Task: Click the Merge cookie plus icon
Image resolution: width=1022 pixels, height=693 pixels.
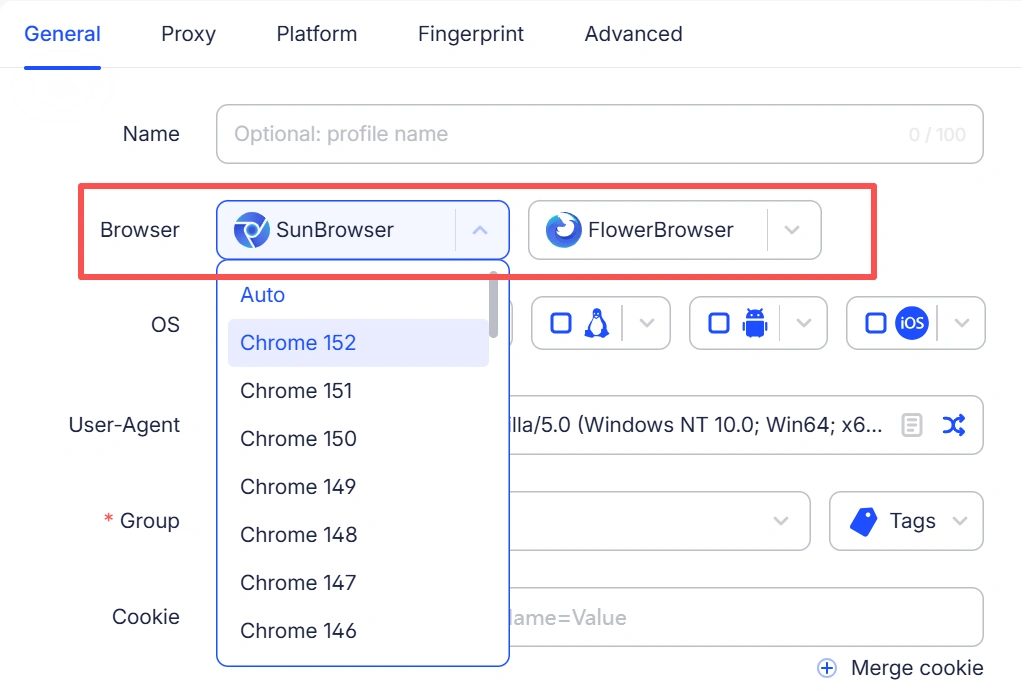Action: click(827, 668)
